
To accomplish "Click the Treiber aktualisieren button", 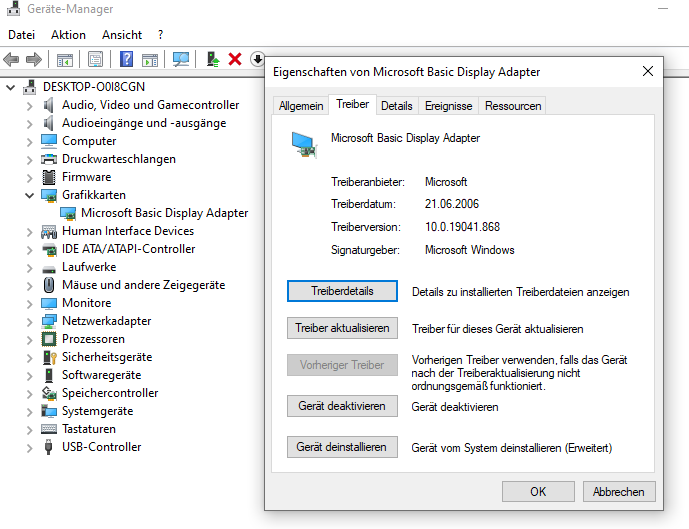I will (342, 328).
